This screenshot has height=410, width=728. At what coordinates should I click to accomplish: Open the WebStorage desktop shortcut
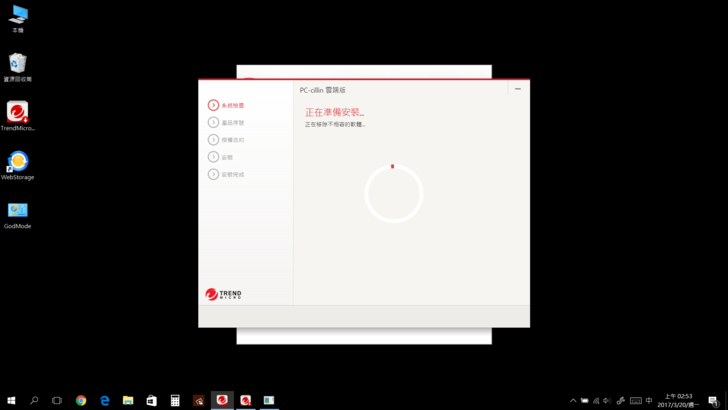pos(18,165)
